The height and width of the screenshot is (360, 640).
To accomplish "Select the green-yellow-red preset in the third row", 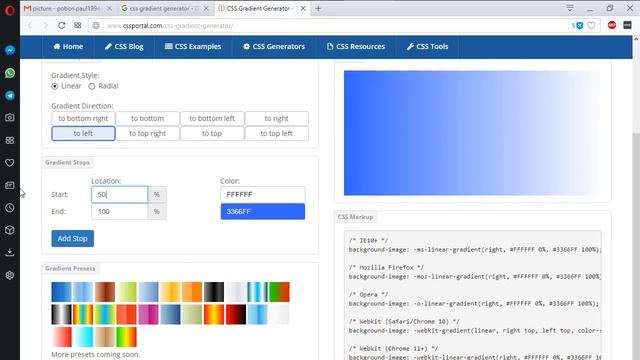I will point(127,337).
